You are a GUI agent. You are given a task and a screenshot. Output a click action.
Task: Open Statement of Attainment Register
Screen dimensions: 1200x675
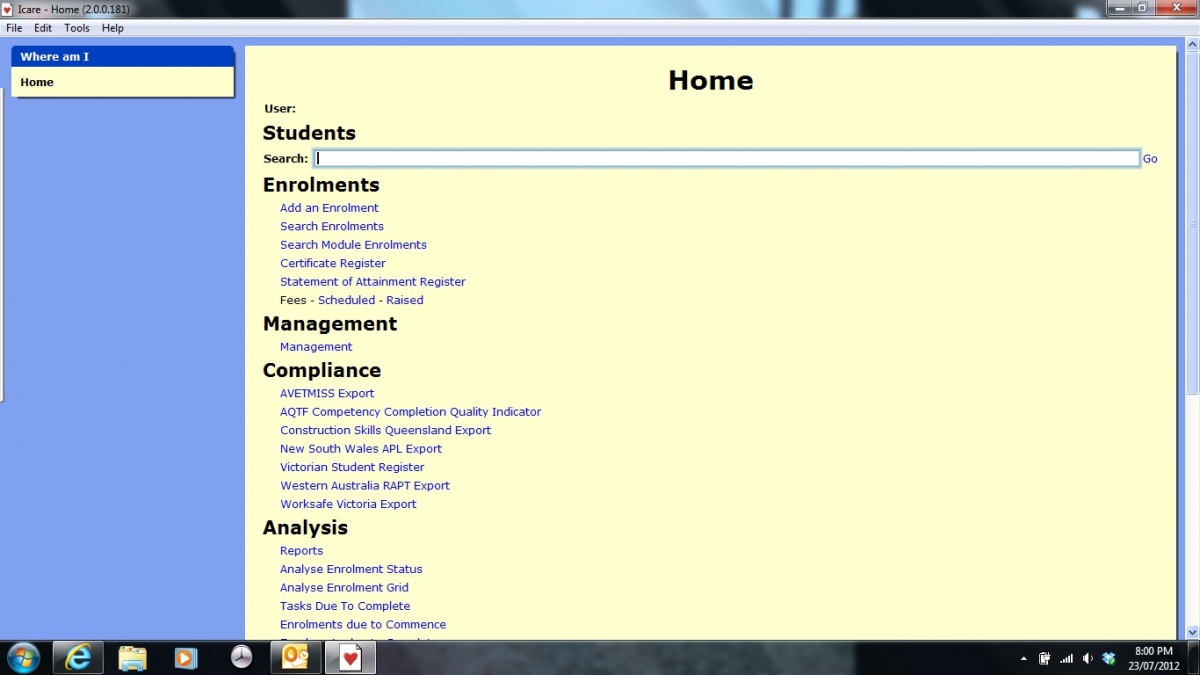click(x=372, y=282)
